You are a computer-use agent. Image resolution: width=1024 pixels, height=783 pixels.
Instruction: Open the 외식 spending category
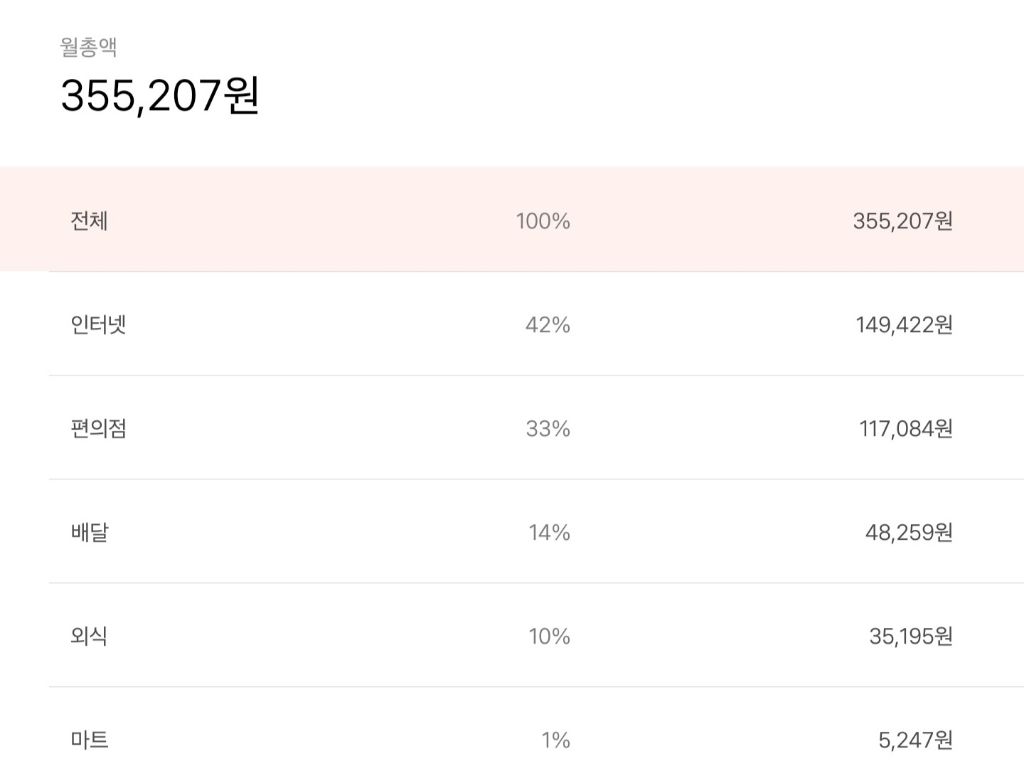(x=89, y=637)
